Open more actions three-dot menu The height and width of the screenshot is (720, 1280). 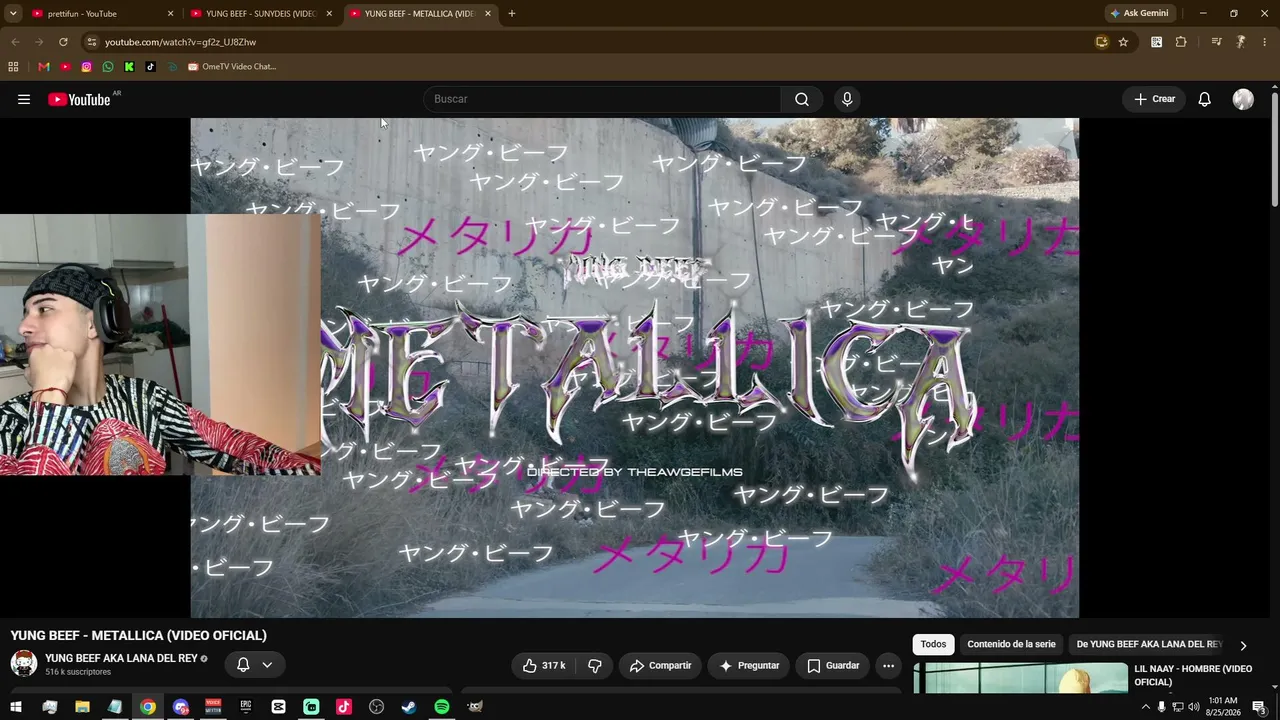pos(888,666)
